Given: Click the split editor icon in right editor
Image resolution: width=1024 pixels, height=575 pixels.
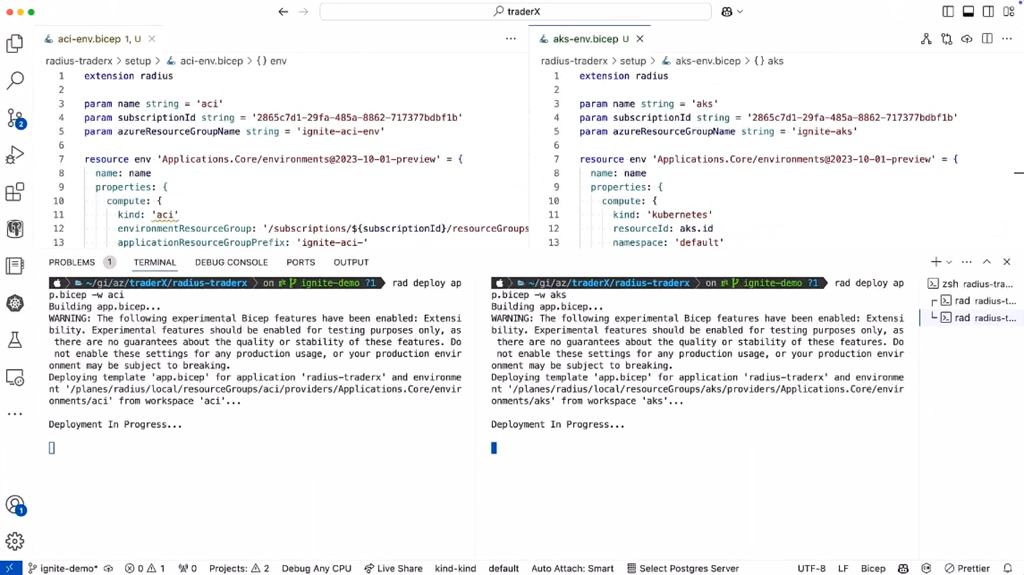Looking at the screenshot, I should coord(987,39).
